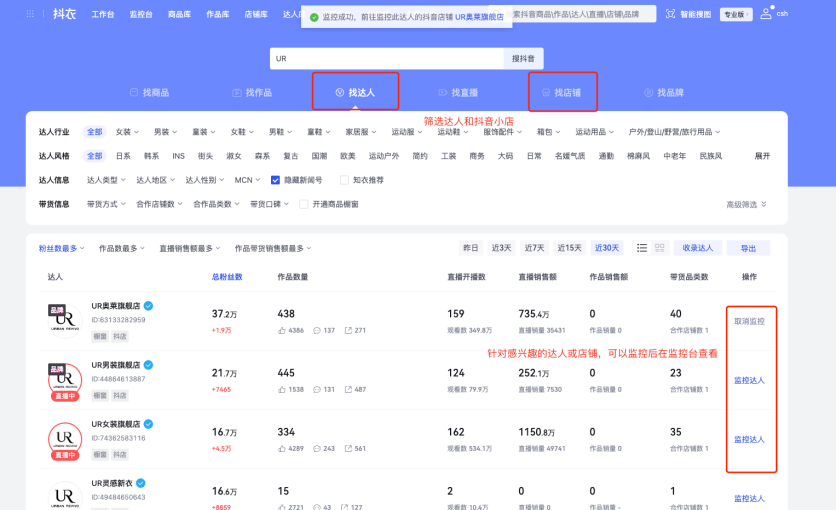The width and height of the screenshot is (836, 510).
Task: Select 韩系 style filter
Action: 151,156
